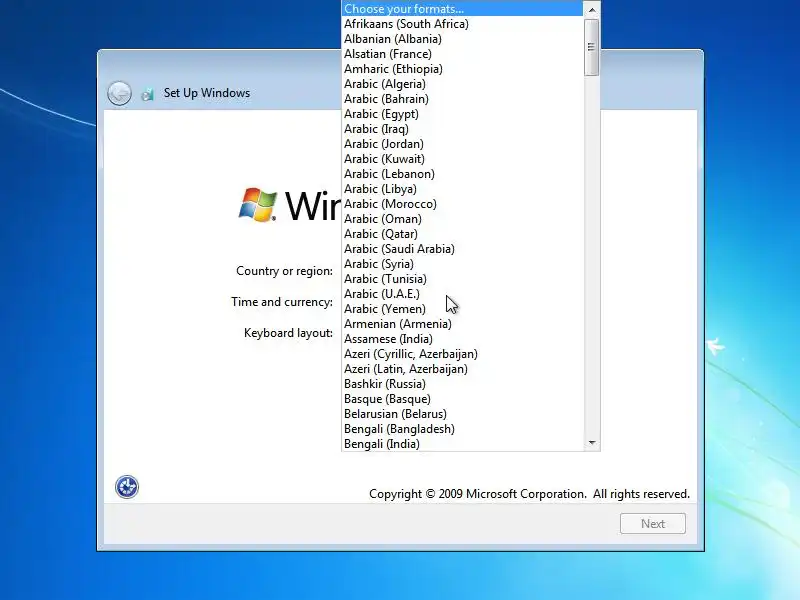Click the back arrow in Set Up Windows
This screenshot has width=800, height=600.
(119, 93)
